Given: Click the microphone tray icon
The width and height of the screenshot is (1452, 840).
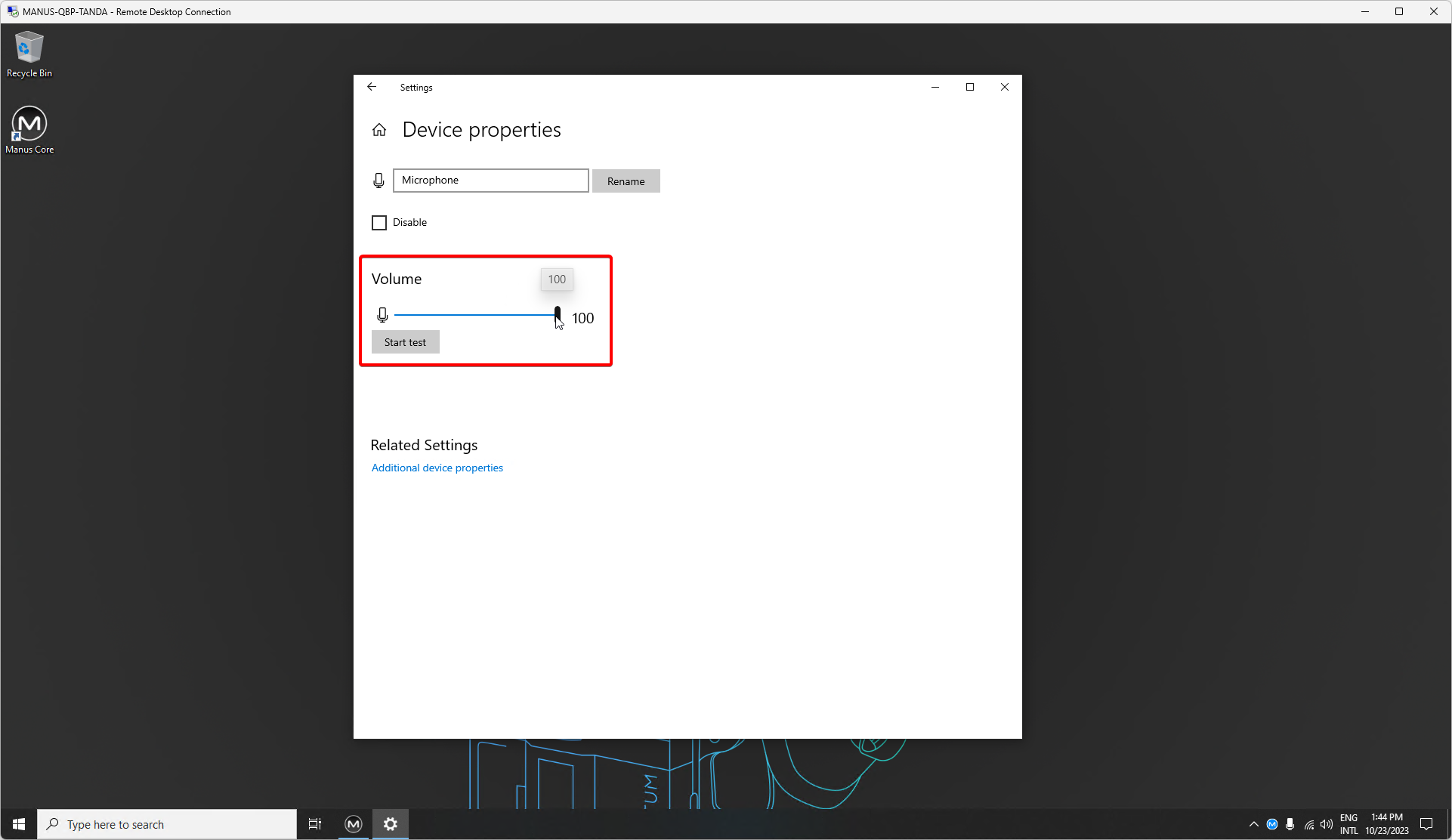Looking at the screenshot, I should click(x=1290, y=824).
